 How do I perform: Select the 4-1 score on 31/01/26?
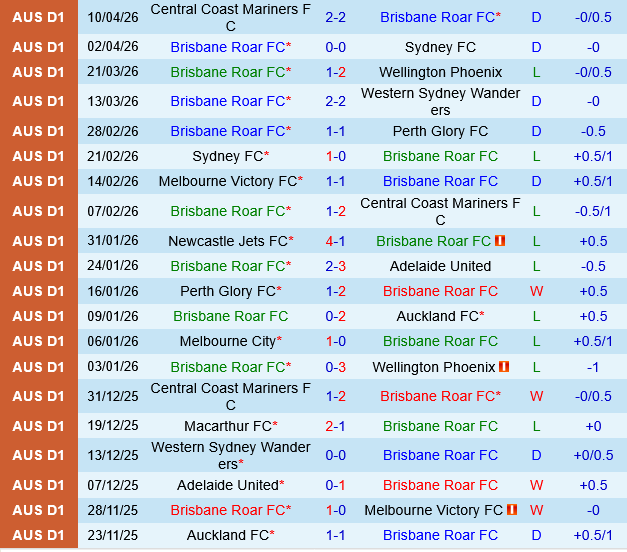335,241
